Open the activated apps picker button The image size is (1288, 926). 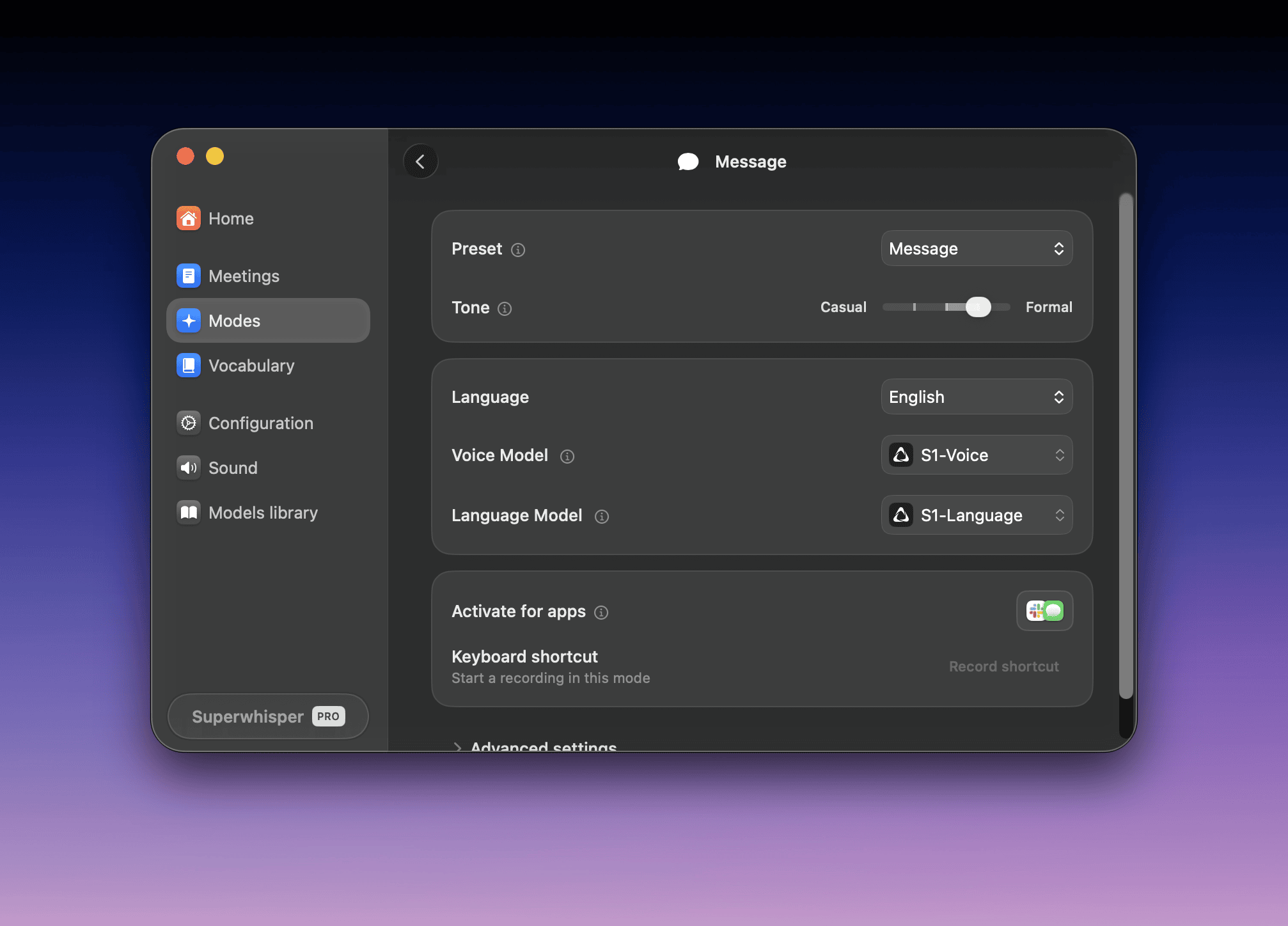tap(1044, 611)
